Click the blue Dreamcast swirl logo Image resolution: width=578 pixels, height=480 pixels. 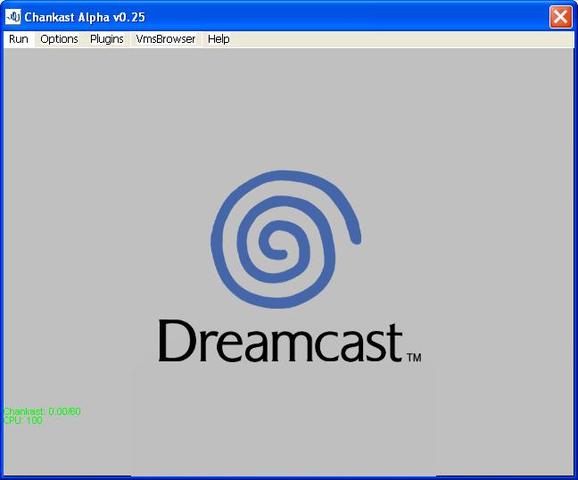click(286, 239)
